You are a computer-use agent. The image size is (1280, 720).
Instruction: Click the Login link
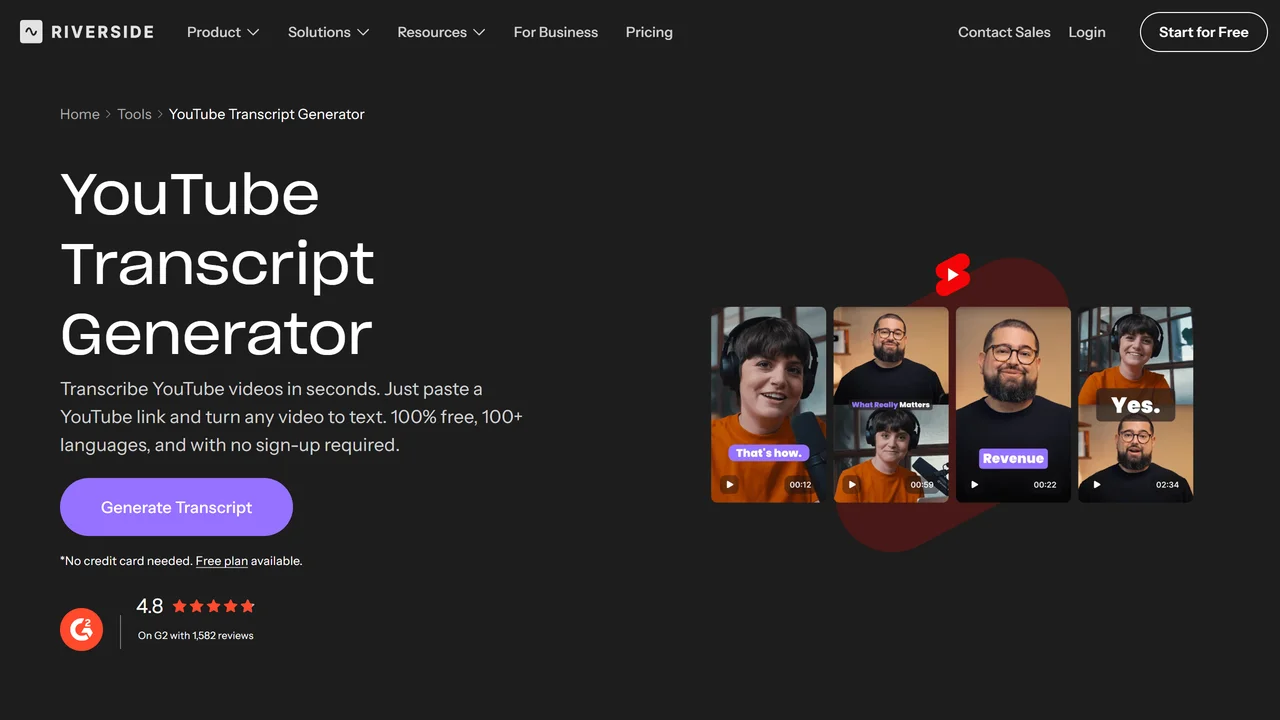(1087, 32)
